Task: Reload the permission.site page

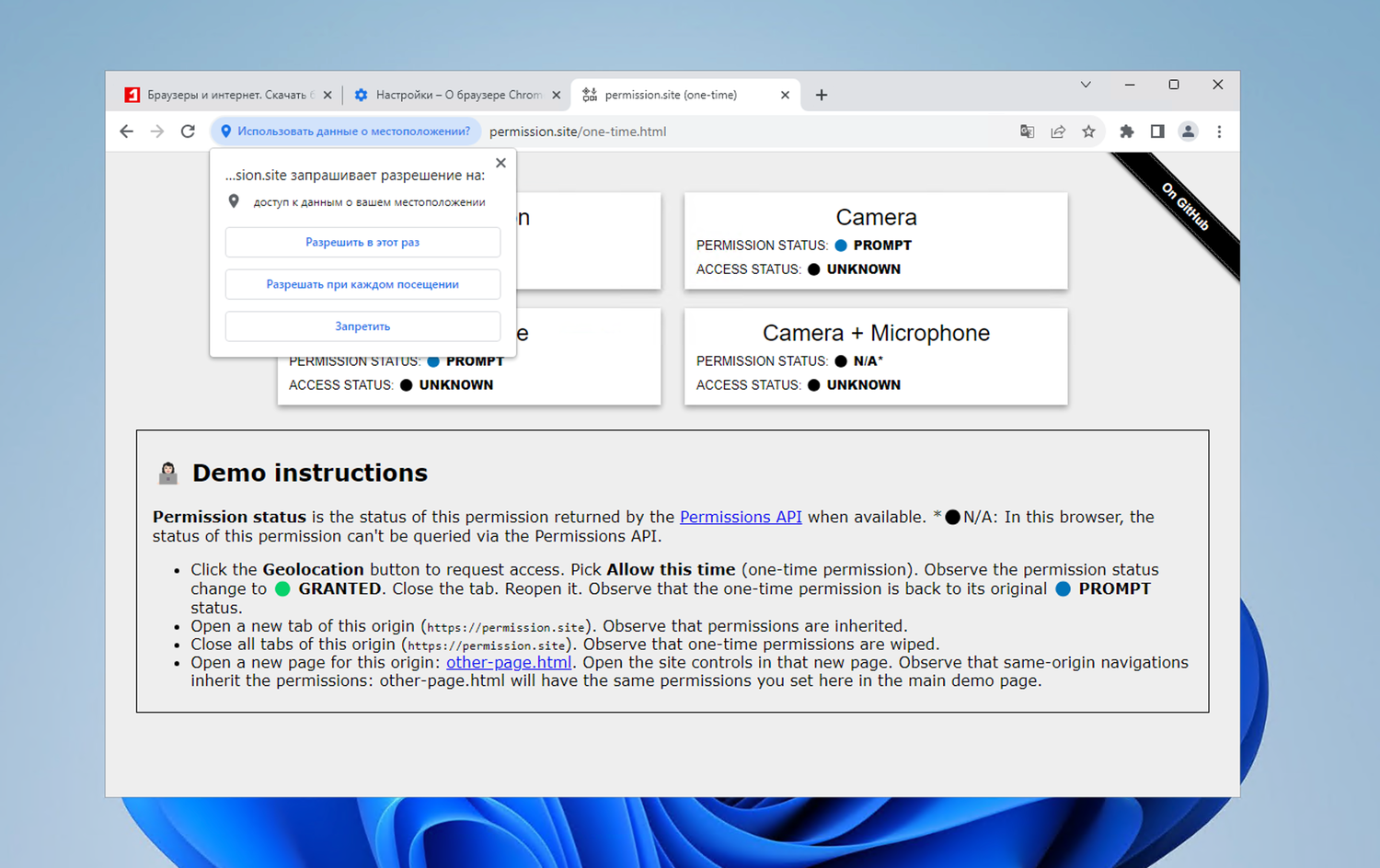Action: pyautogui.click(x=188, y=131)
